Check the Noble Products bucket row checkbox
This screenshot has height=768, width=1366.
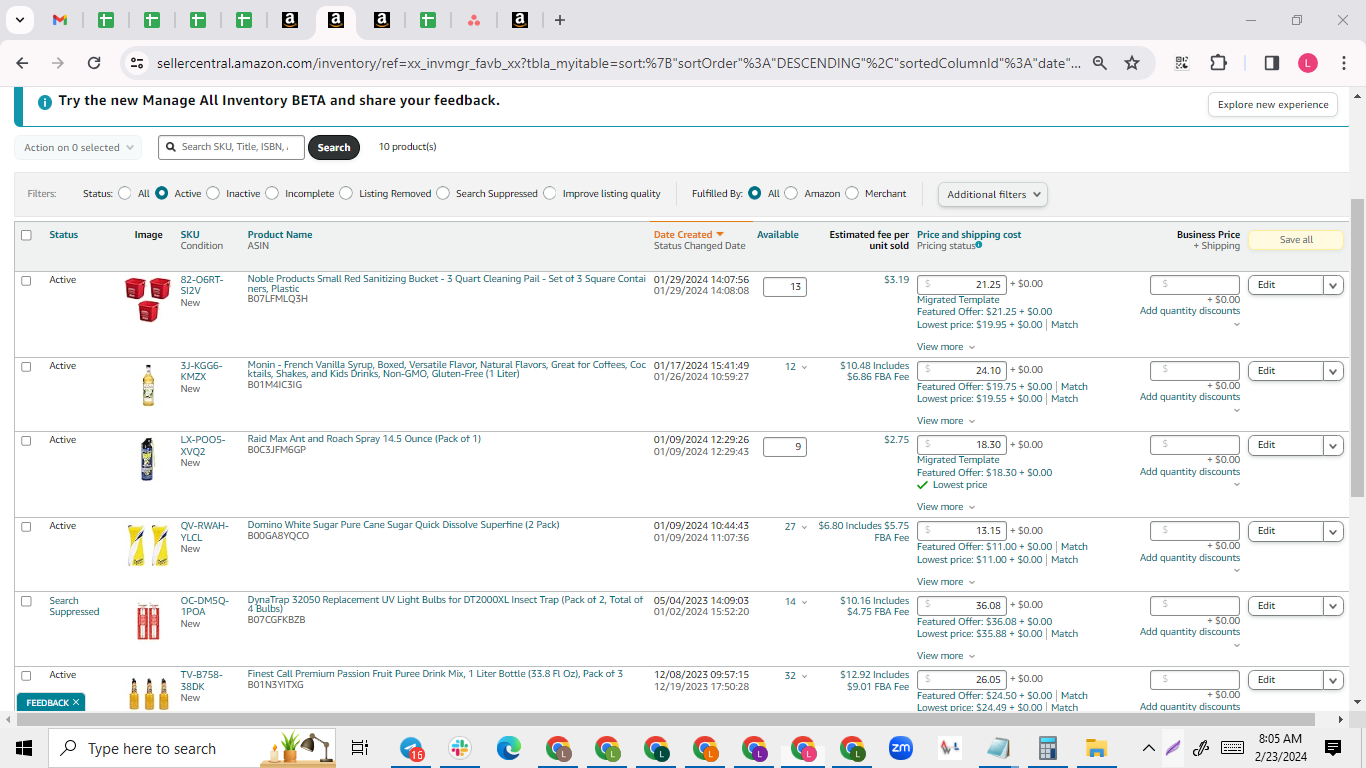26,280
